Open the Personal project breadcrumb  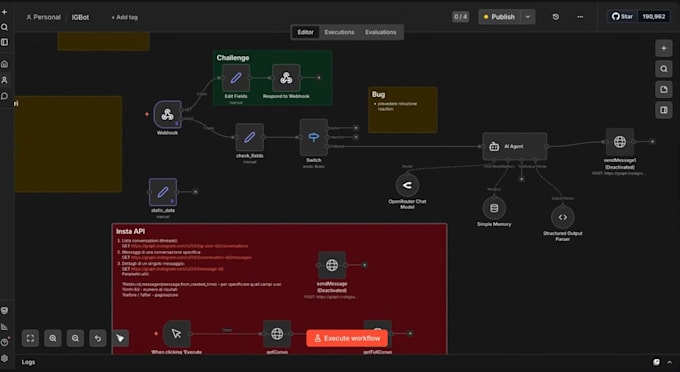tap(43, 17)
